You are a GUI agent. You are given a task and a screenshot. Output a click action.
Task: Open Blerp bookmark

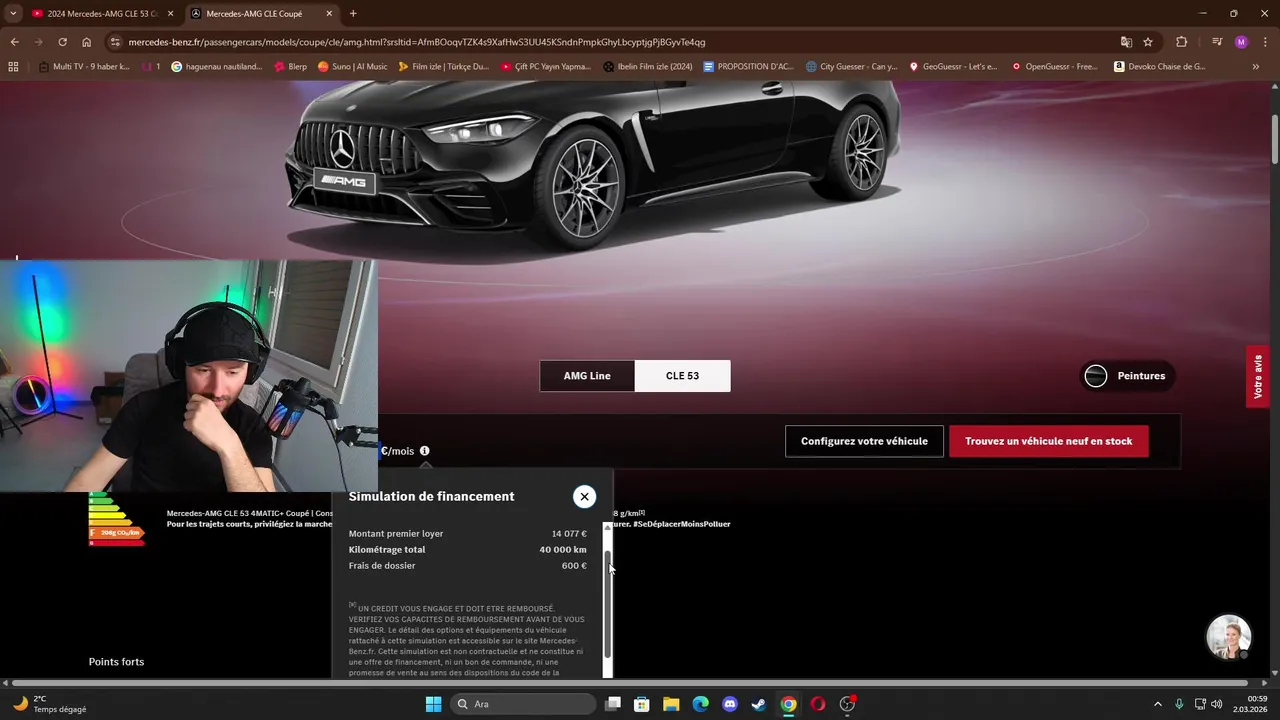[291, 67]
